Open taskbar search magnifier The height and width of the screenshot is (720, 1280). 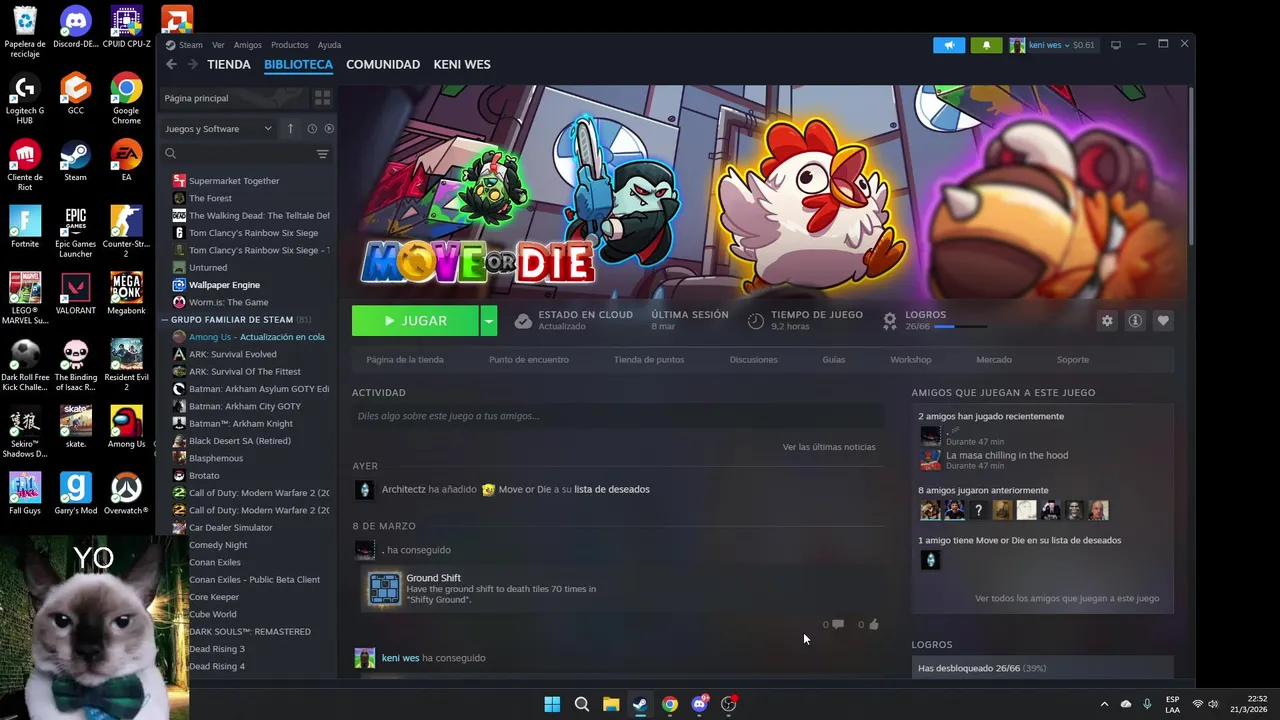coord(582,704)
